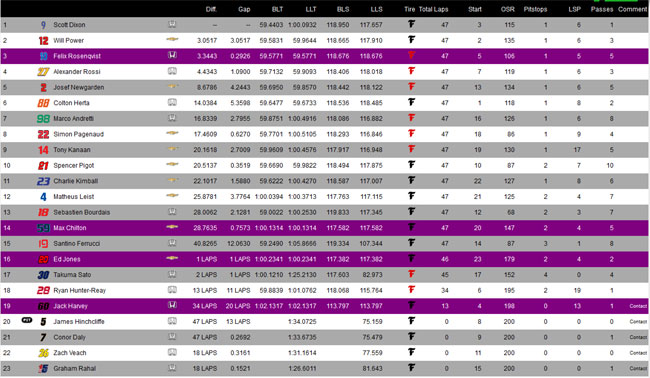Click the PIT badge beside James Hinchcliffe
The image size is (650, 378).
27,320
